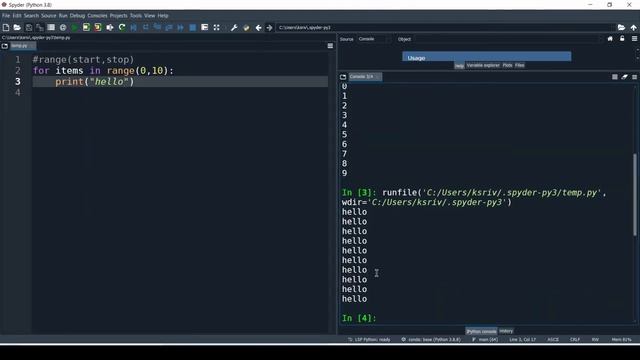Screen dimensions: 640x360
Task: Click the Object input field in Help
Action: (508, 39)
